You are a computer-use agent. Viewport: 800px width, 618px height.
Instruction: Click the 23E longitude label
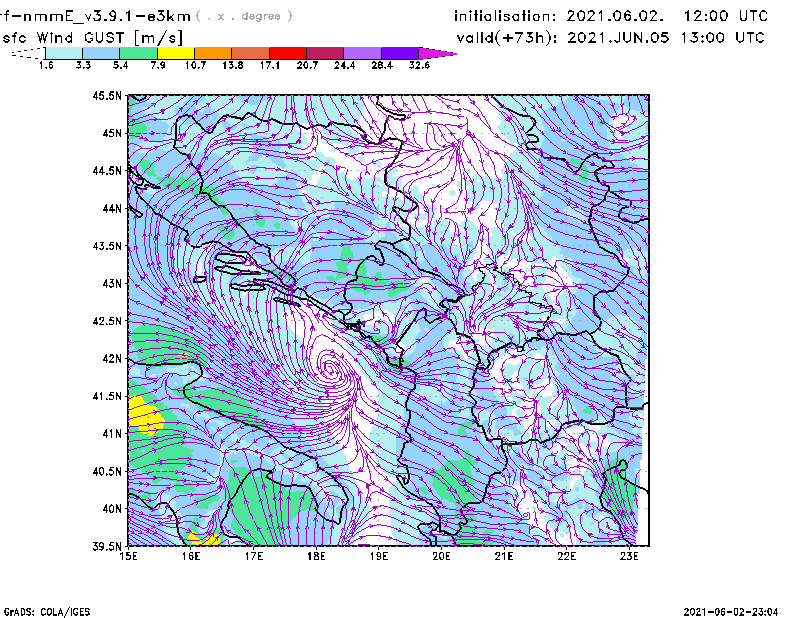tap(629, 556)
